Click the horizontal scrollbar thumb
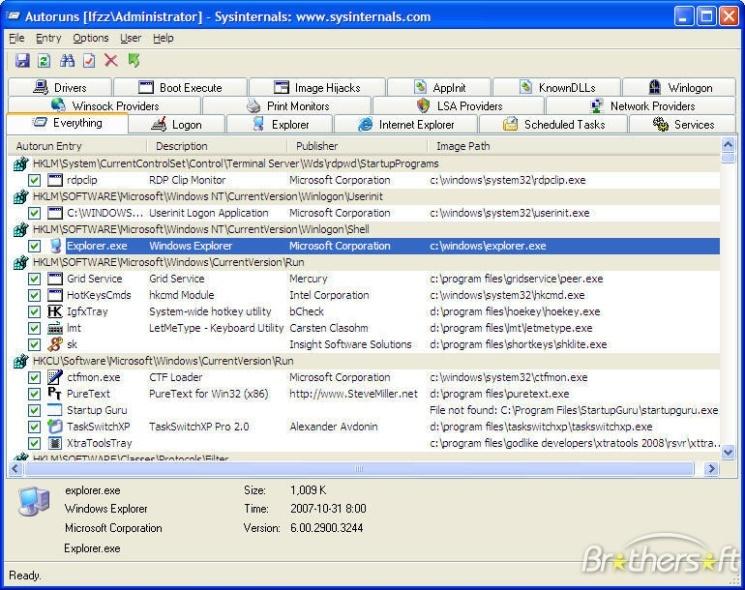The width and height of the screenshot is (745, 590). pyautogui.click(x=359, y=469)
